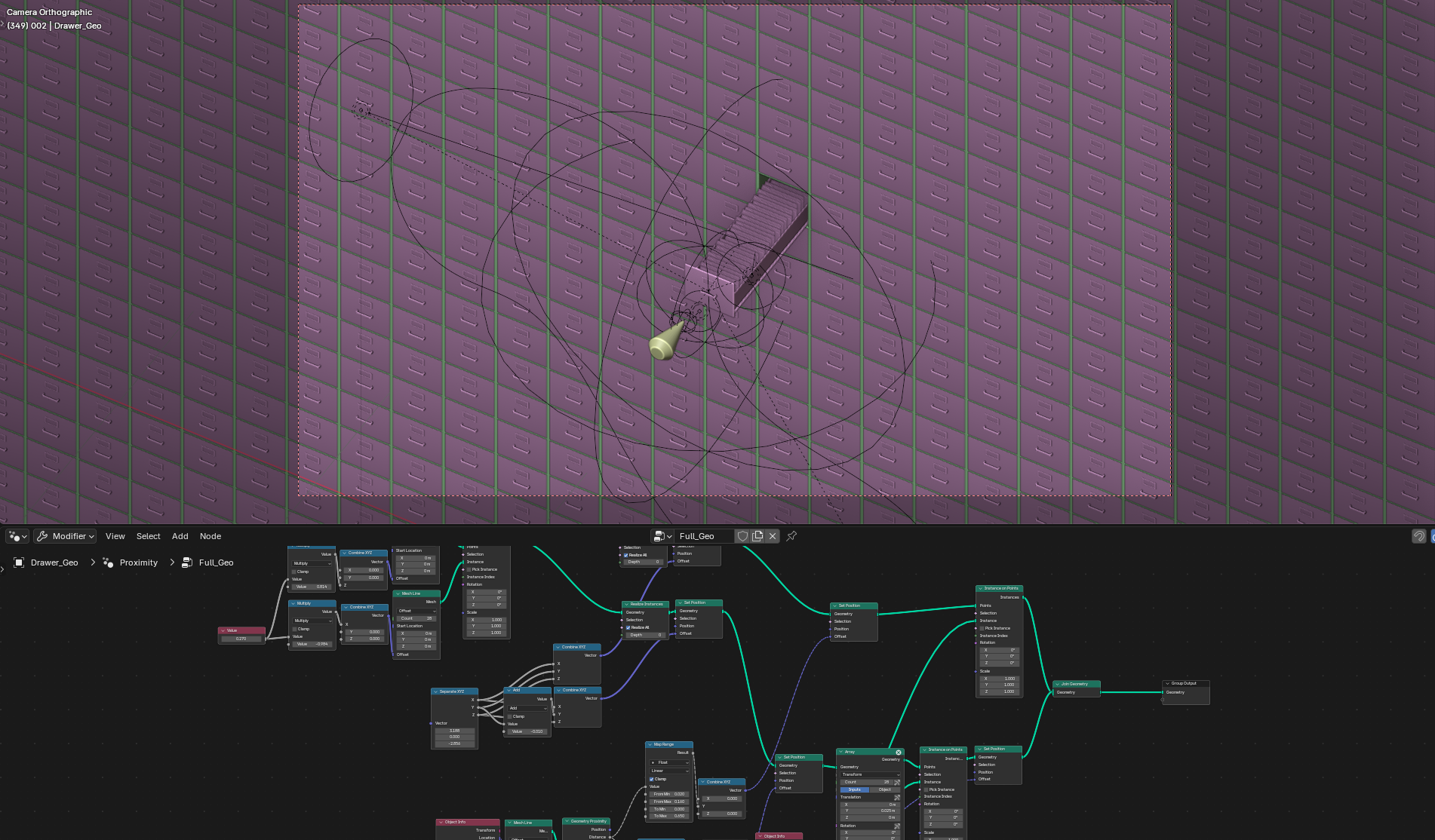Open the Linear interpolation dropdown in Map Range

click(x=669, y=771)
